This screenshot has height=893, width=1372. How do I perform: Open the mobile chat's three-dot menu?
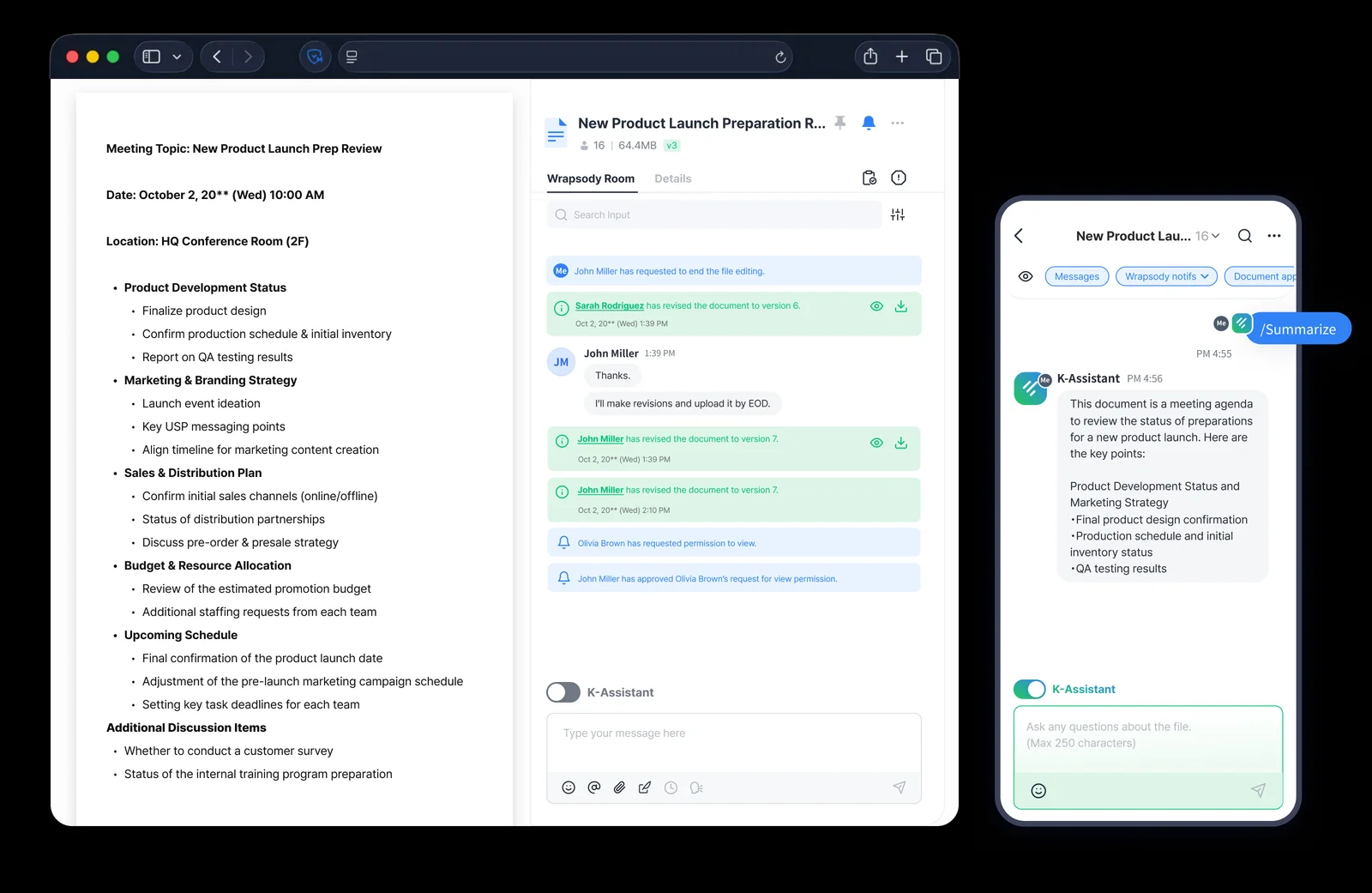(x=1274, y=236)
